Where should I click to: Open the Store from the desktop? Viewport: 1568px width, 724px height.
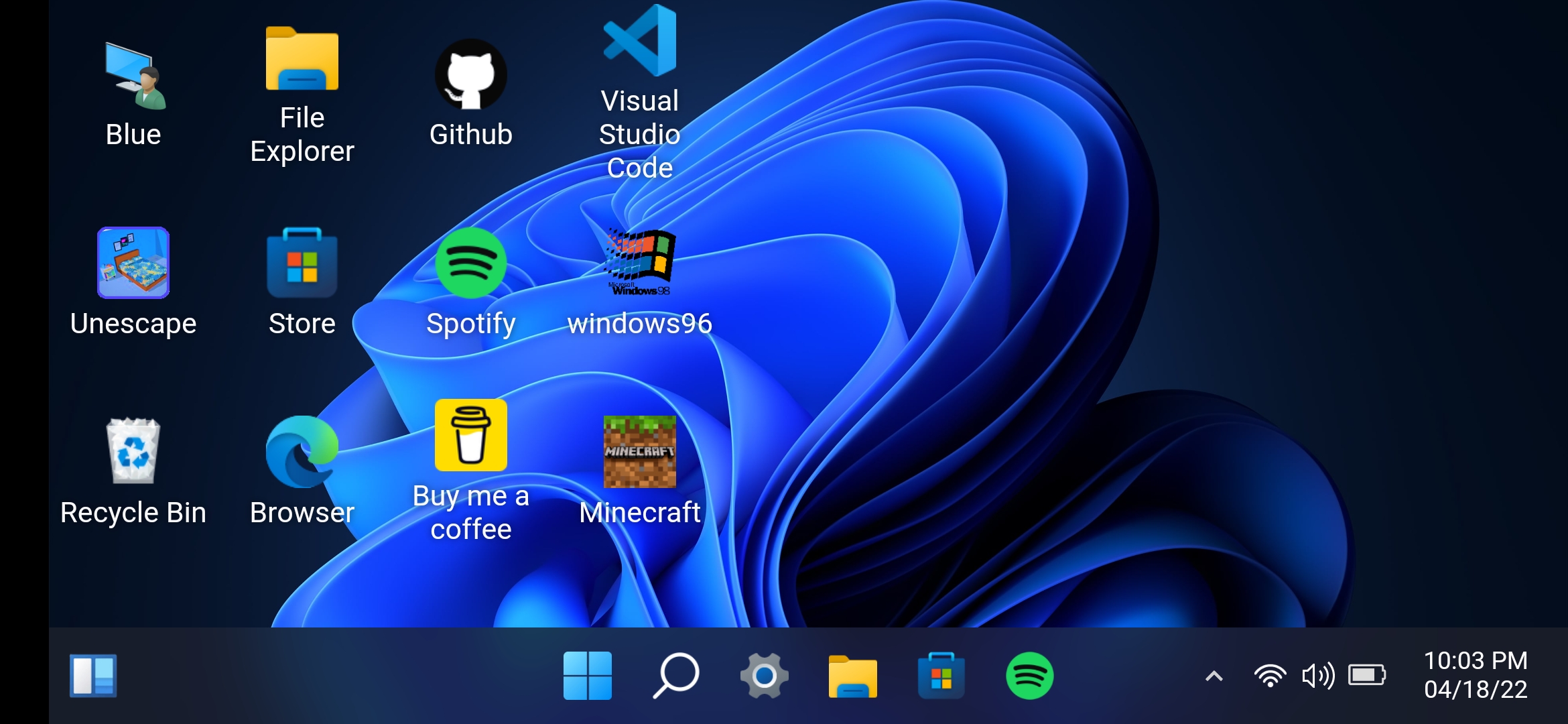point(302,263)
